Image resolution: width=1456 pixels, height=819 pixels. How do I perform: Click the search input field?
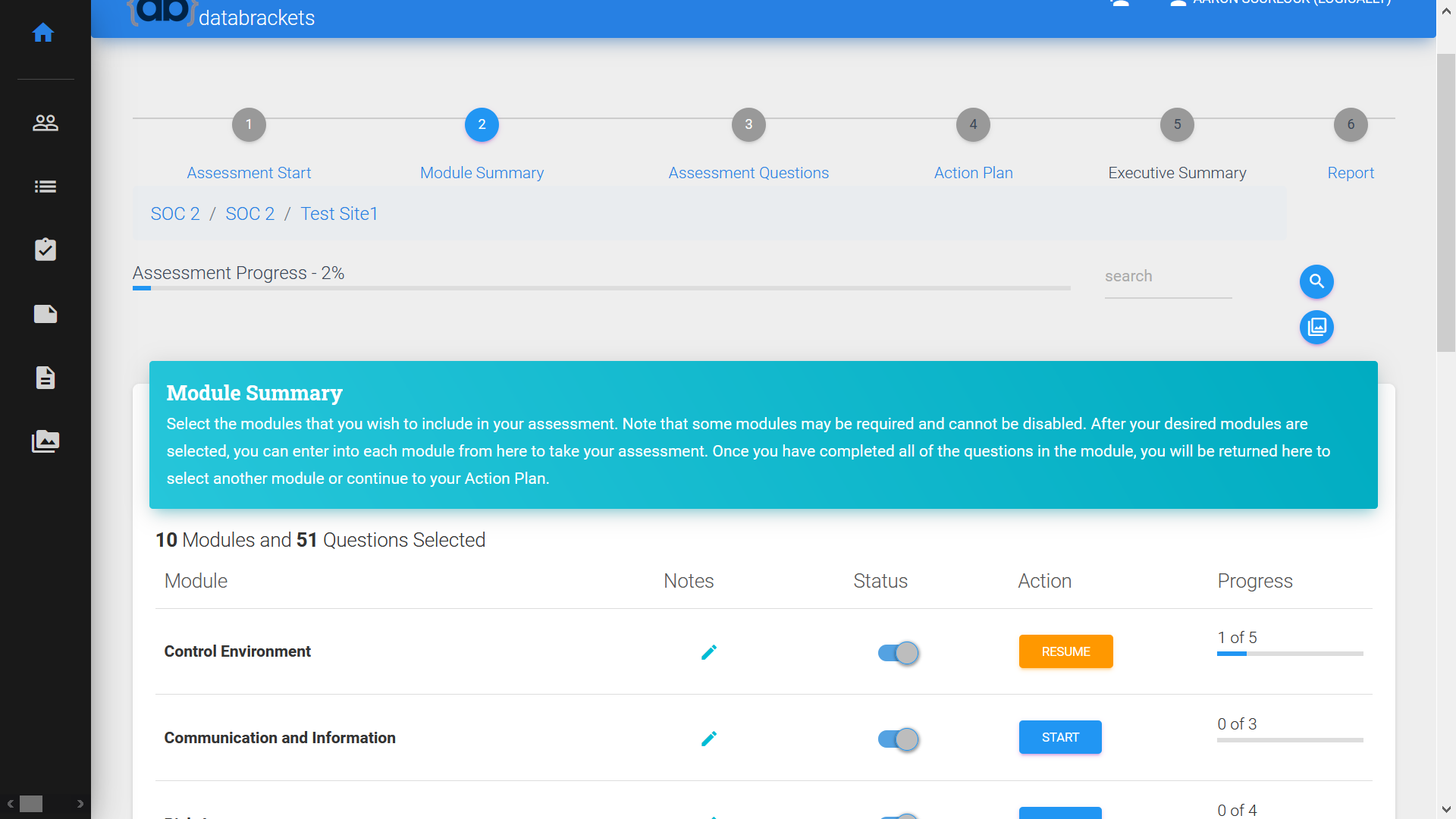click(1168, 278)
